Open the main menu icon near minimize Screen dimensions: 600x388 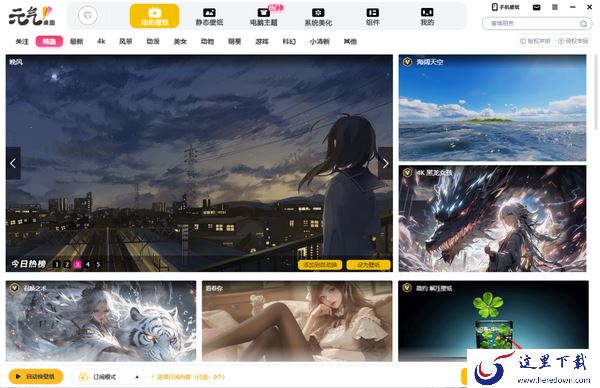555,7
